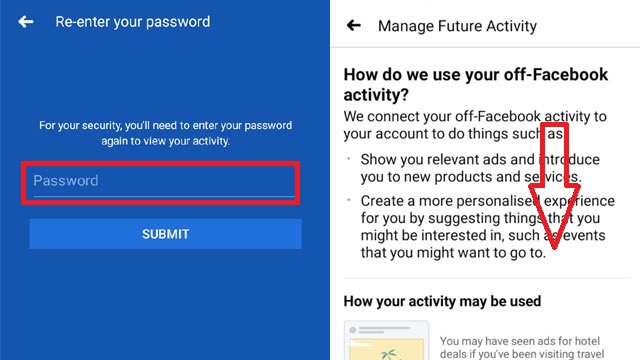Select bullet 'Create a more personalised experience'
This screenshot has height=360, width=640.
point(487,226)
